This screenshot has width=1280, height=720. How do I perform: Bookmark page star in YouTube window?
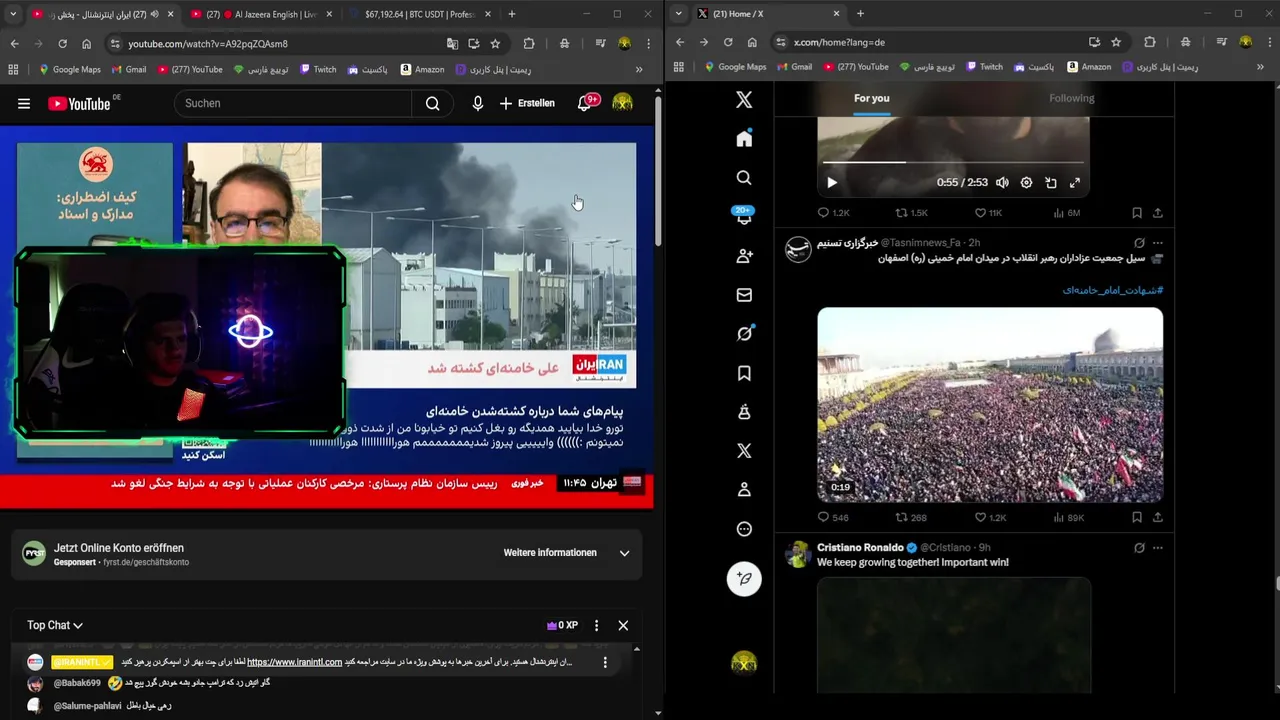[495, 44]
